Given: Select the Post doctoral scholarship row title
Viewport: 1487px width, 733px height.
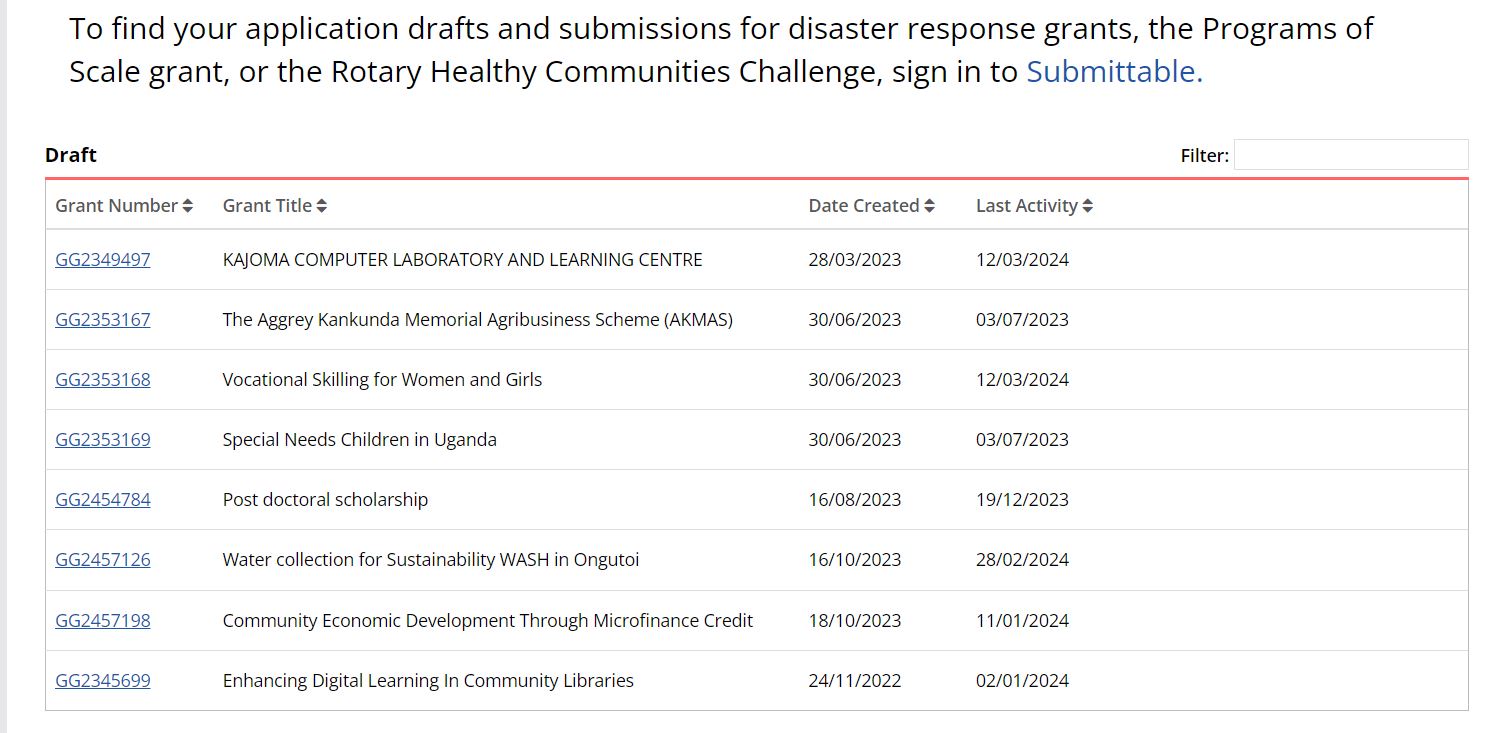Looking at the screenshot, I should 325,500.
